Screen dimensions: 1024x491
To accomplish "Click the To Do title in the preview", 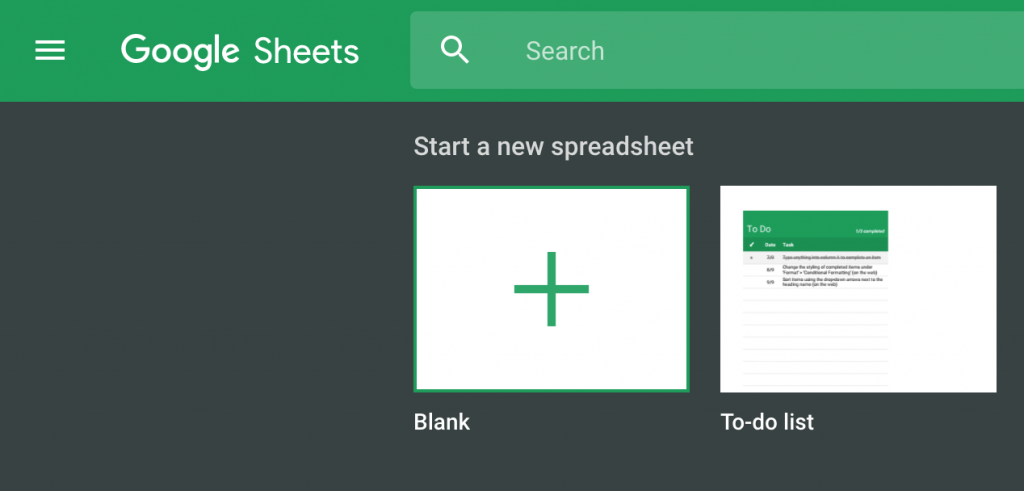I will click(759, 229).
